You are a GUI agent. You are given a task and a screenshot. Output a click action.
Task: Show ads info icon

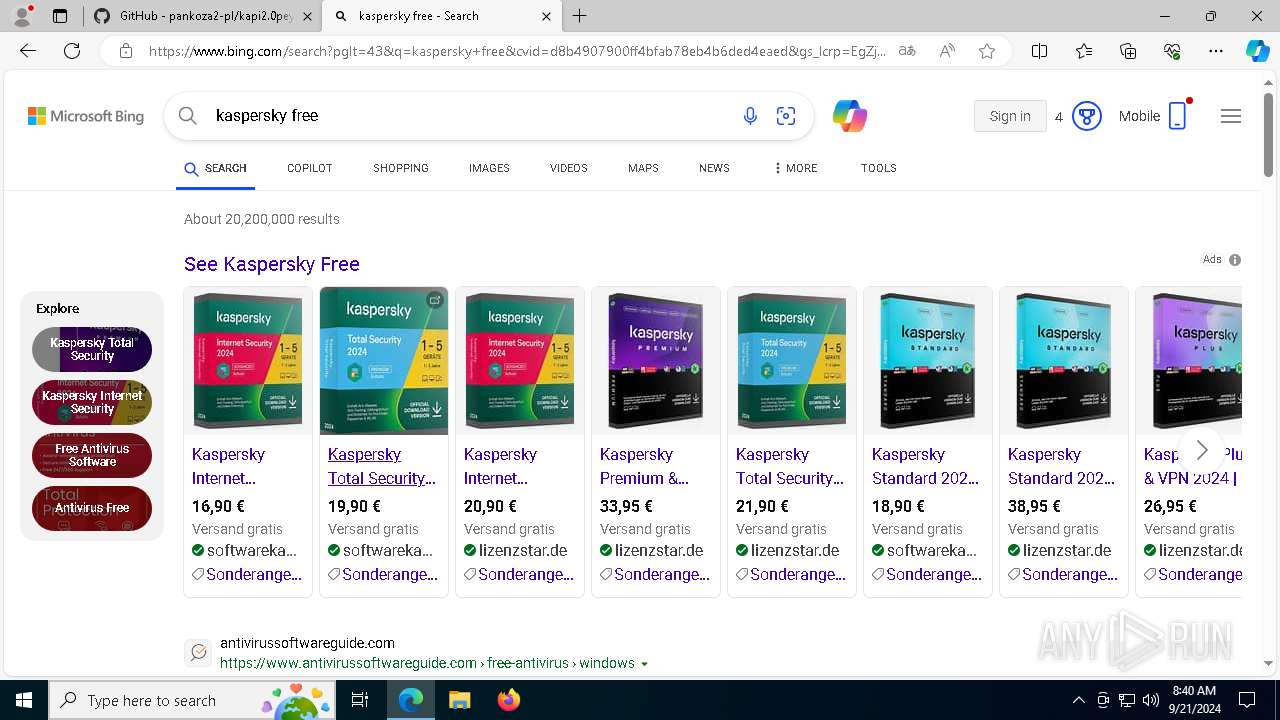click(x=1235, y=260)
